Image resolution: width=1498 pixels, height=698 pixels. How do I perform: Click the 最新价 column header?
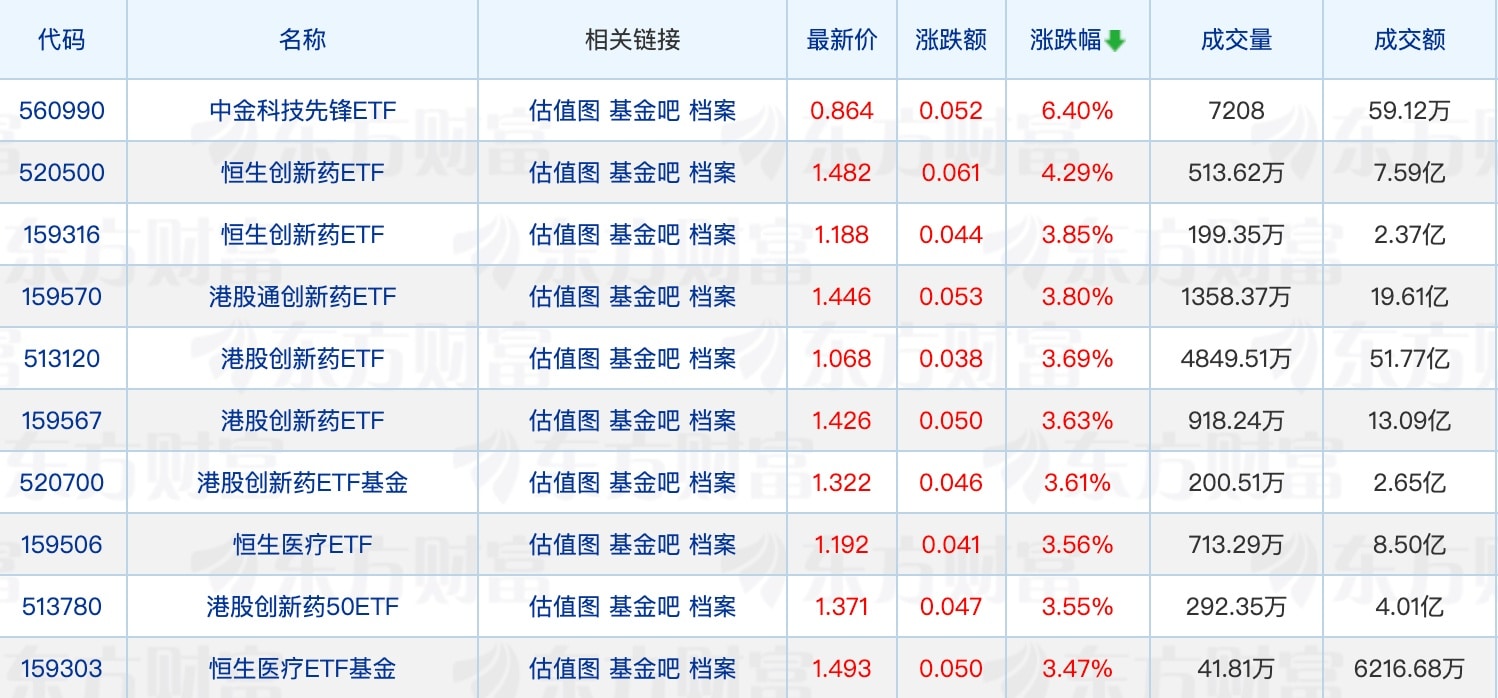click(x=841, y=40)
